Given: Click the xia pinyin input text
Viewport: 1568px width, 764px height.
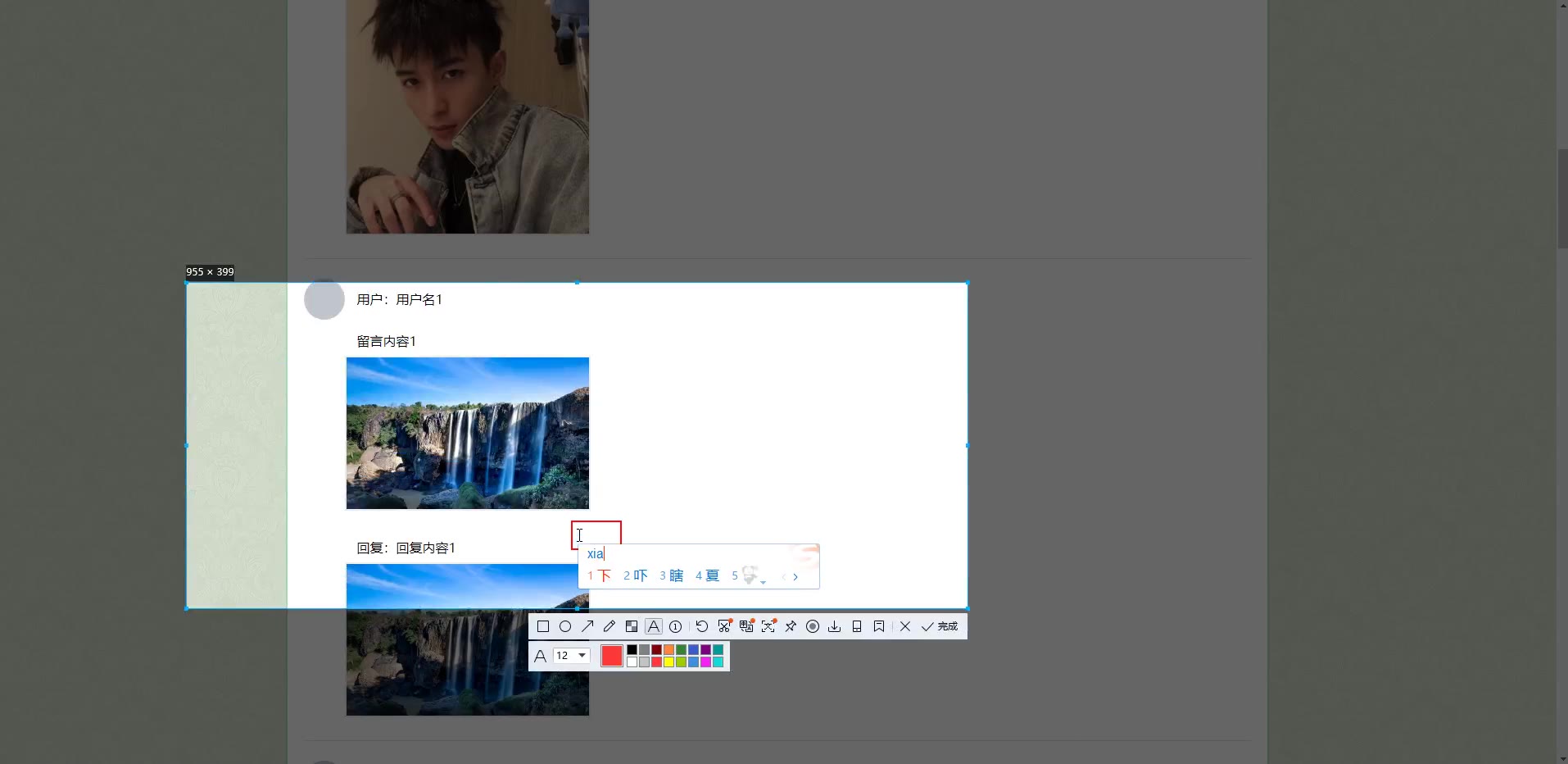Looking at the screenshot, I should click(596, 554).
